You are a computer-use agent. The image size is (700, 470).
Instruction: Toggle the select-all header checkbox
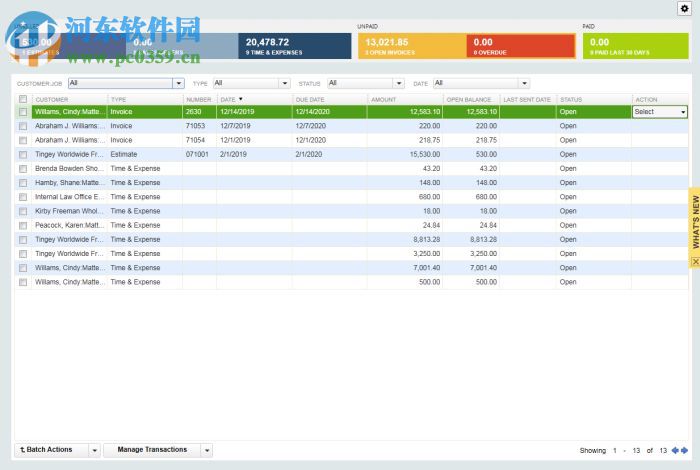(x=23, y=99)
